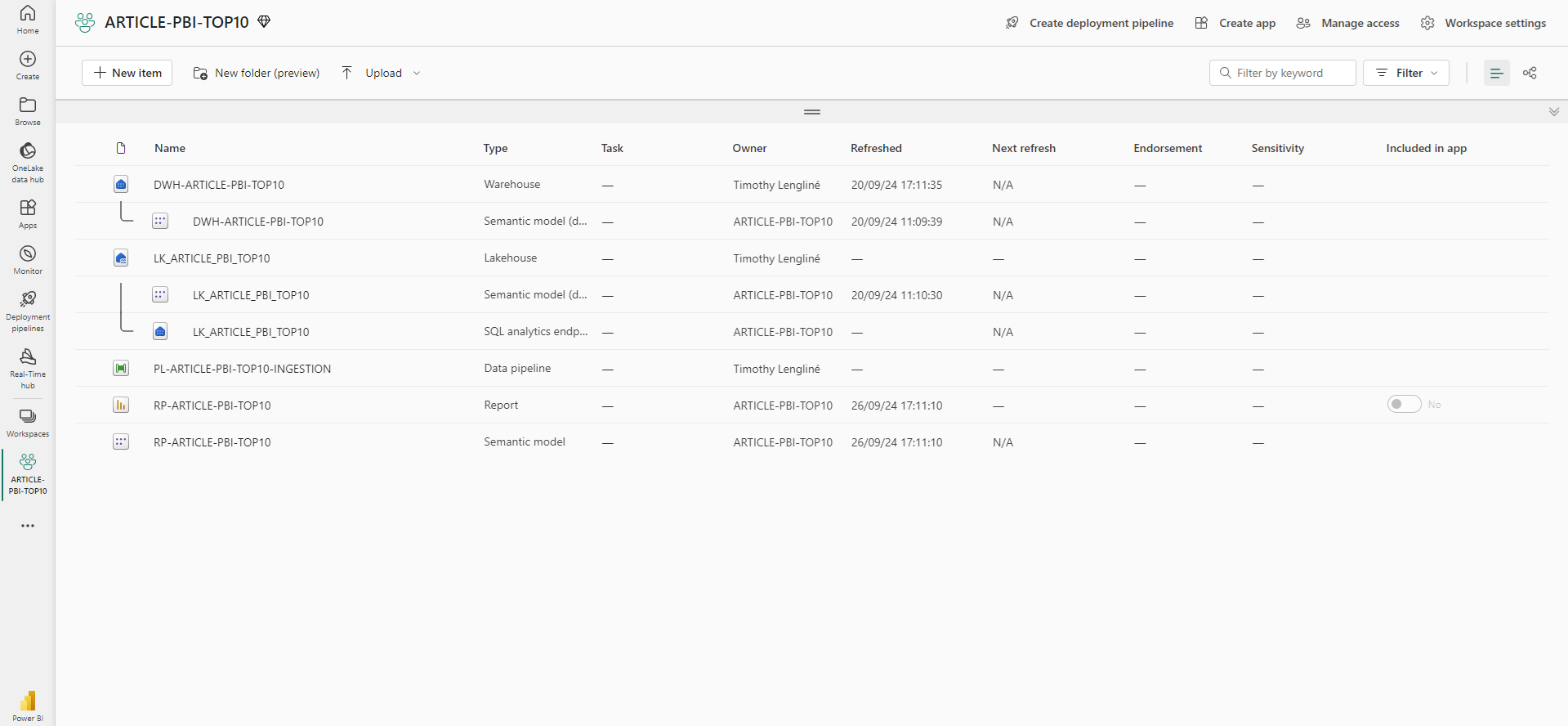Screen dimensions: 1568x726
Task: Click the Sensitivity column header
Action: (x=1278, y=148)
